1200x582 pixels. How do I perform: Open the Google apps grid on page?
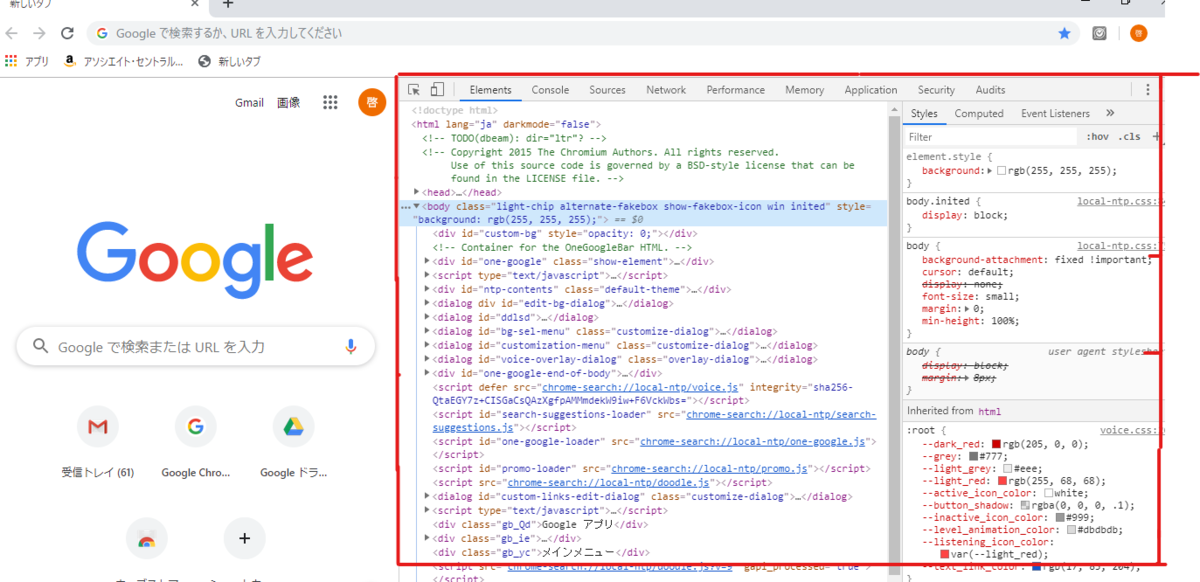pyautogui.click(x=330, y=102)
